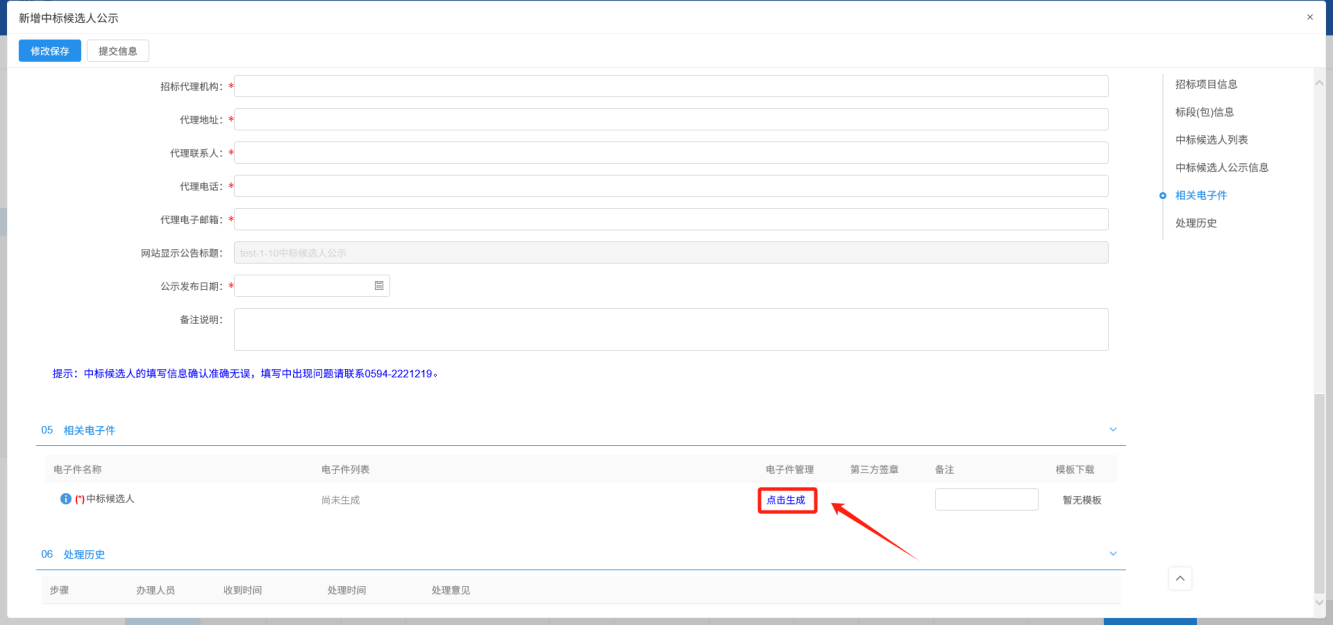1333x626 pixels.
Task: Click the dialog's vertical scrollbar
Action: pos(1320,490)
